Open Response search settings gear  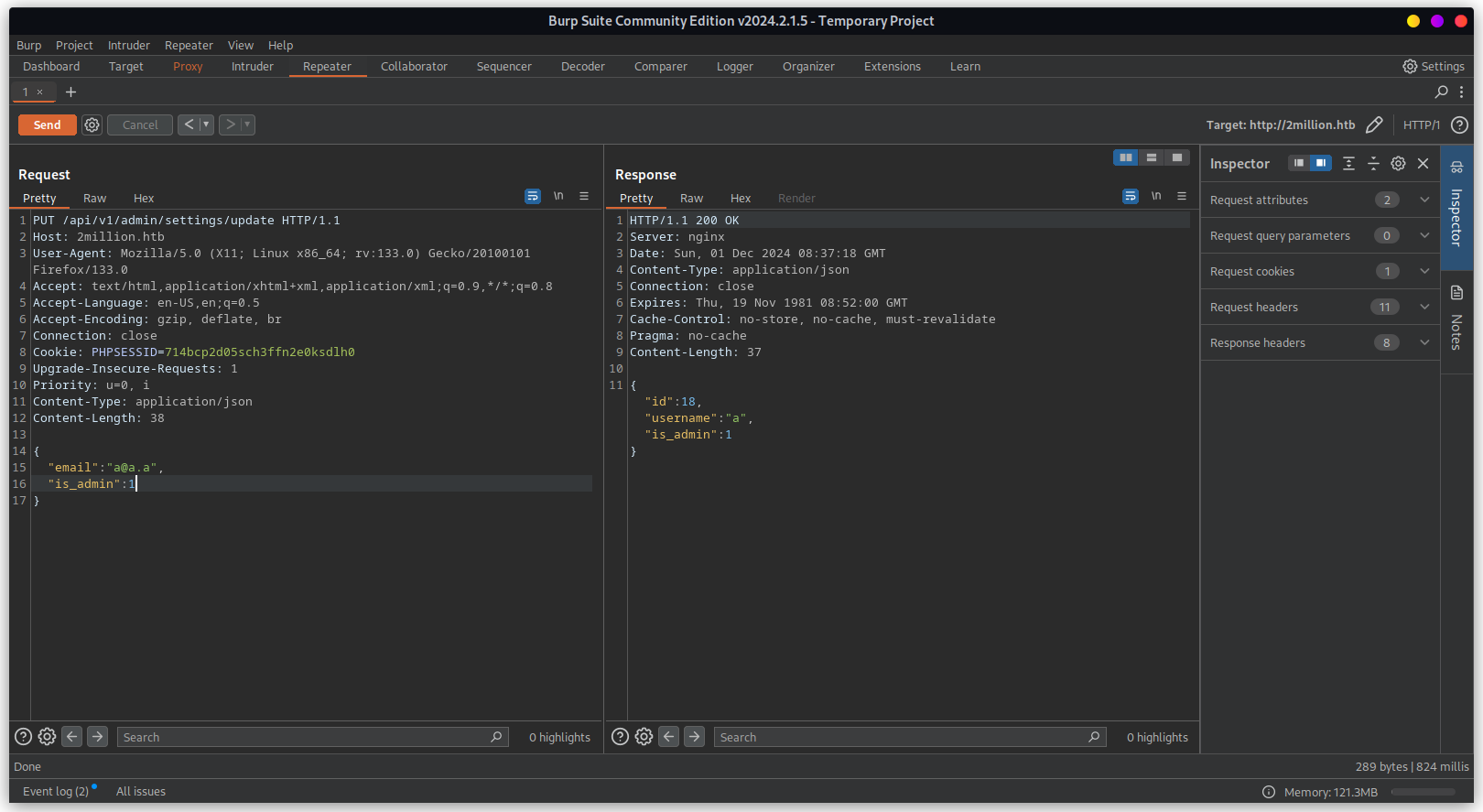coord(644,737)
